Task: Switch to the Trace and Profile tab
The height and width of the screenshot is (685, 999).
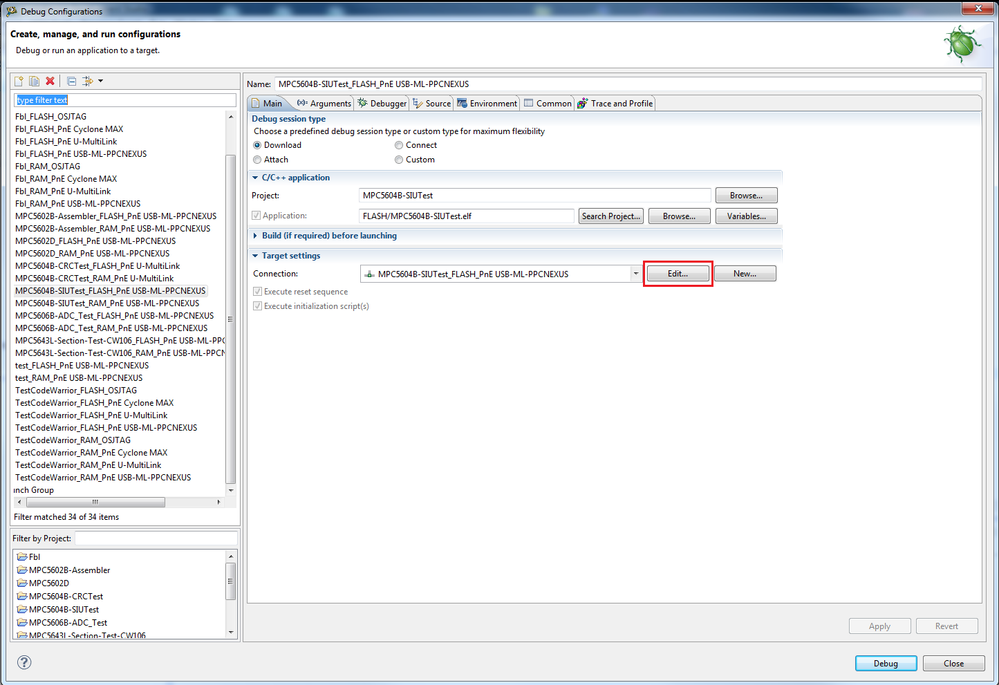Action: (x=615, y=103)
